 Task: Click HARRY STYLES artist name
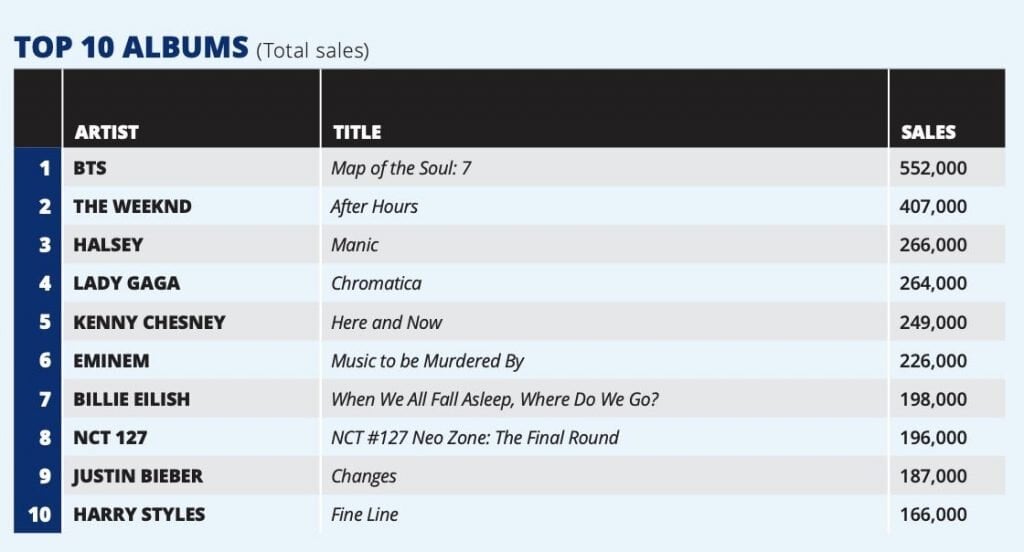tap(139, 514)
